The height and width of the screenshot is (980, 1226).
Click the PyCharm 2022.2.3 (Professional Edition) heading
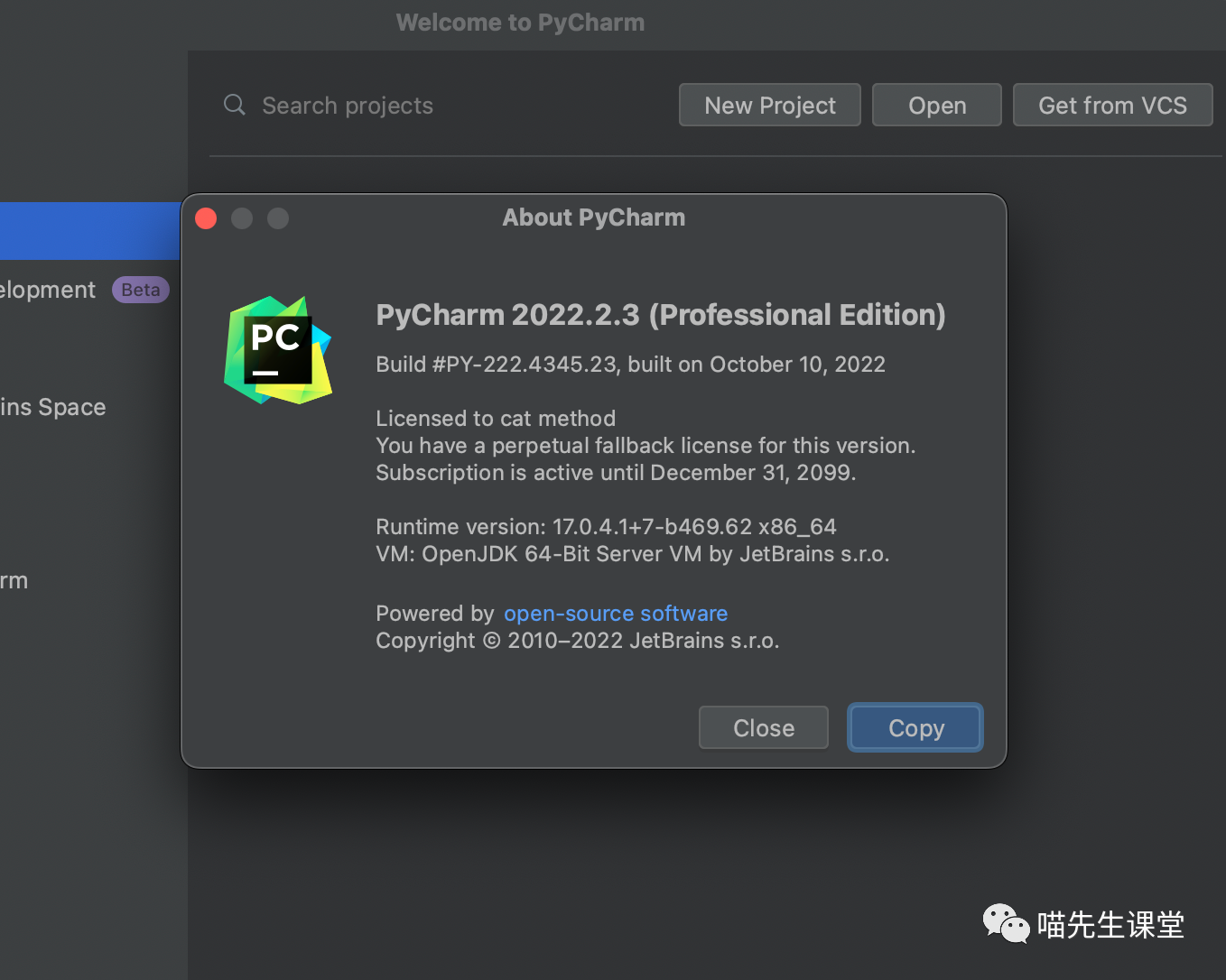tap(661, 315)
